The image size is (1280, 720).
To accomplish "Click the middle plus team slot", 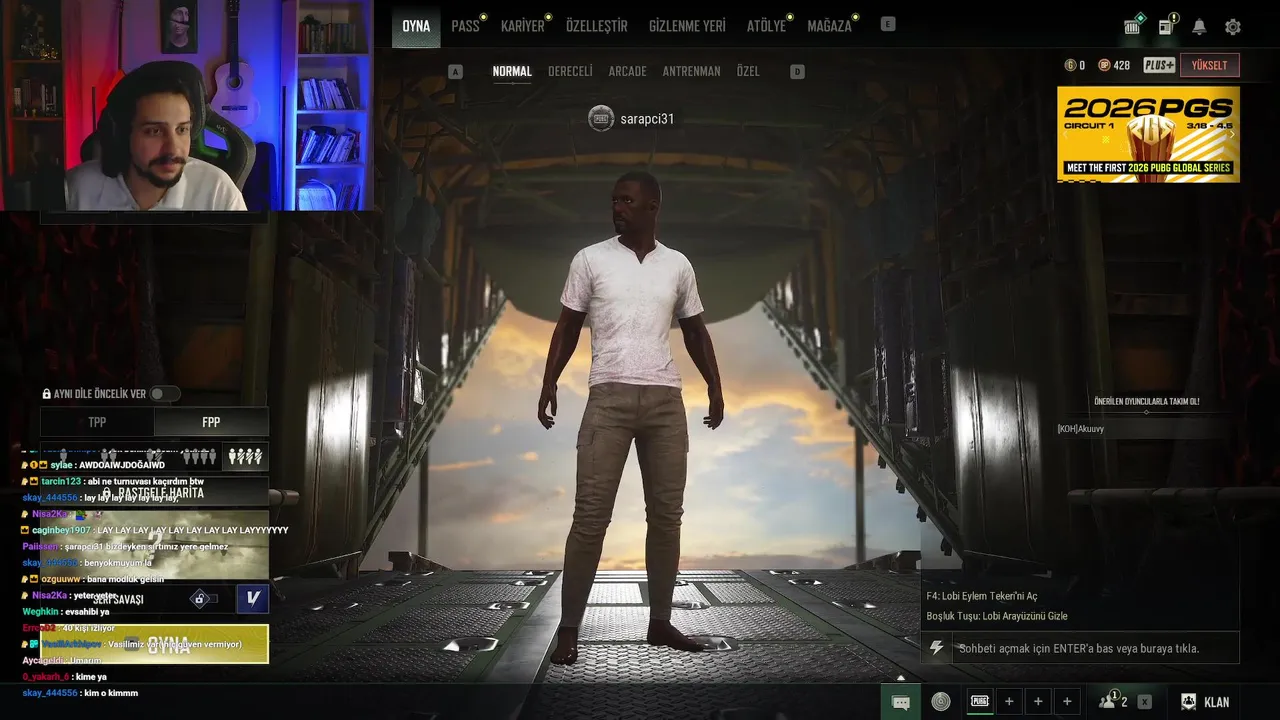I will [1038, 702].
